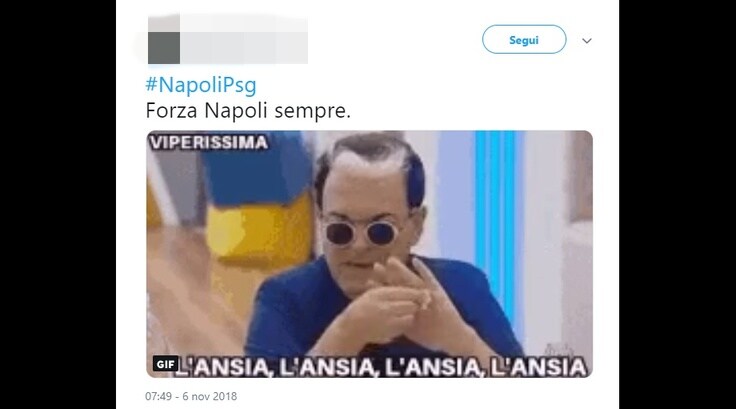This screenshot has height=409, width=736.
Task: Select the 'Forza Napoli sempre.' tweet text
Action: tap(248, 111)
